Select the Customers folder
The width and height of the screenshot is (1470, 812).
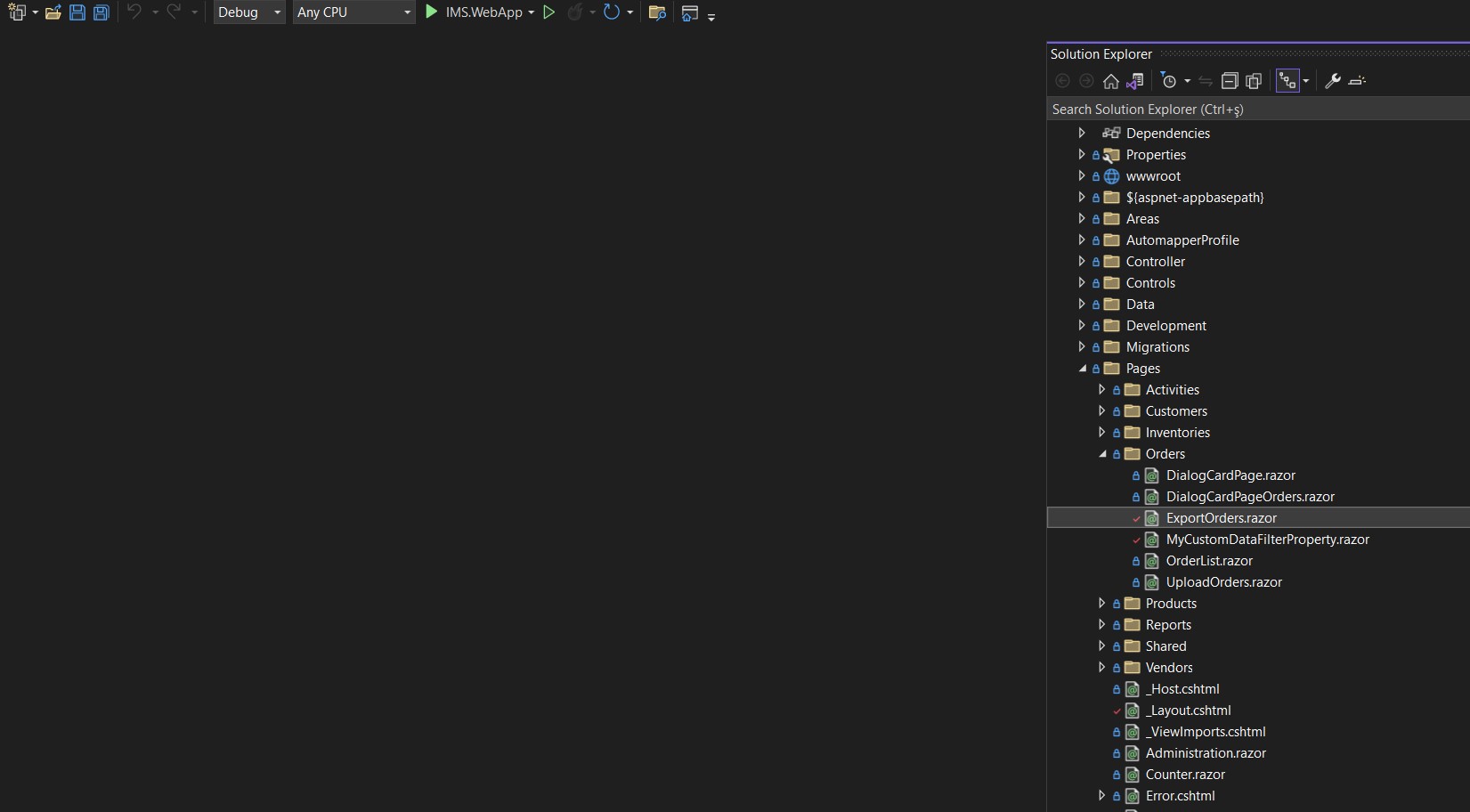(1176, 410)
